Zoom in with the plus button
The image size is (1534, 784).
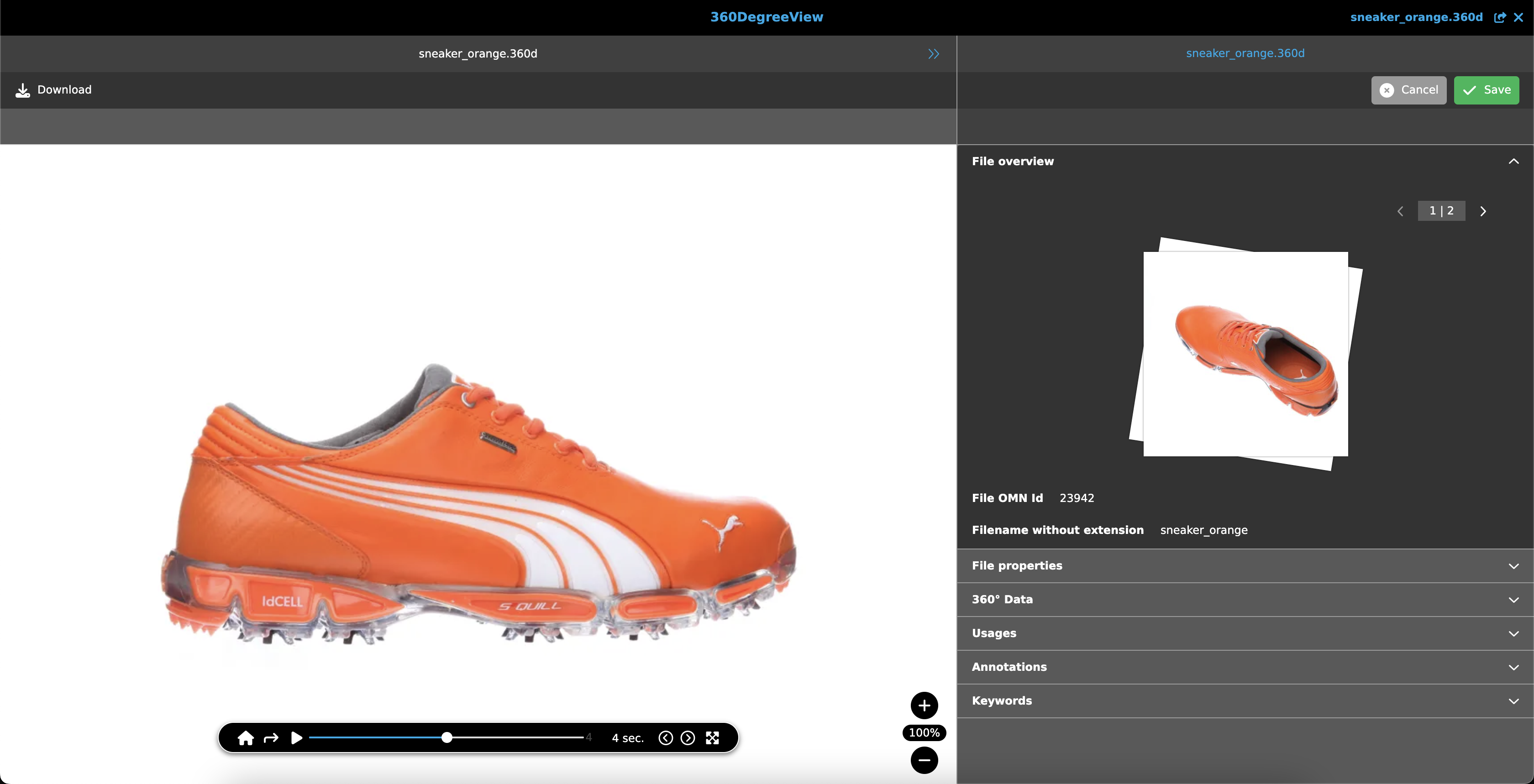point(924,706)
